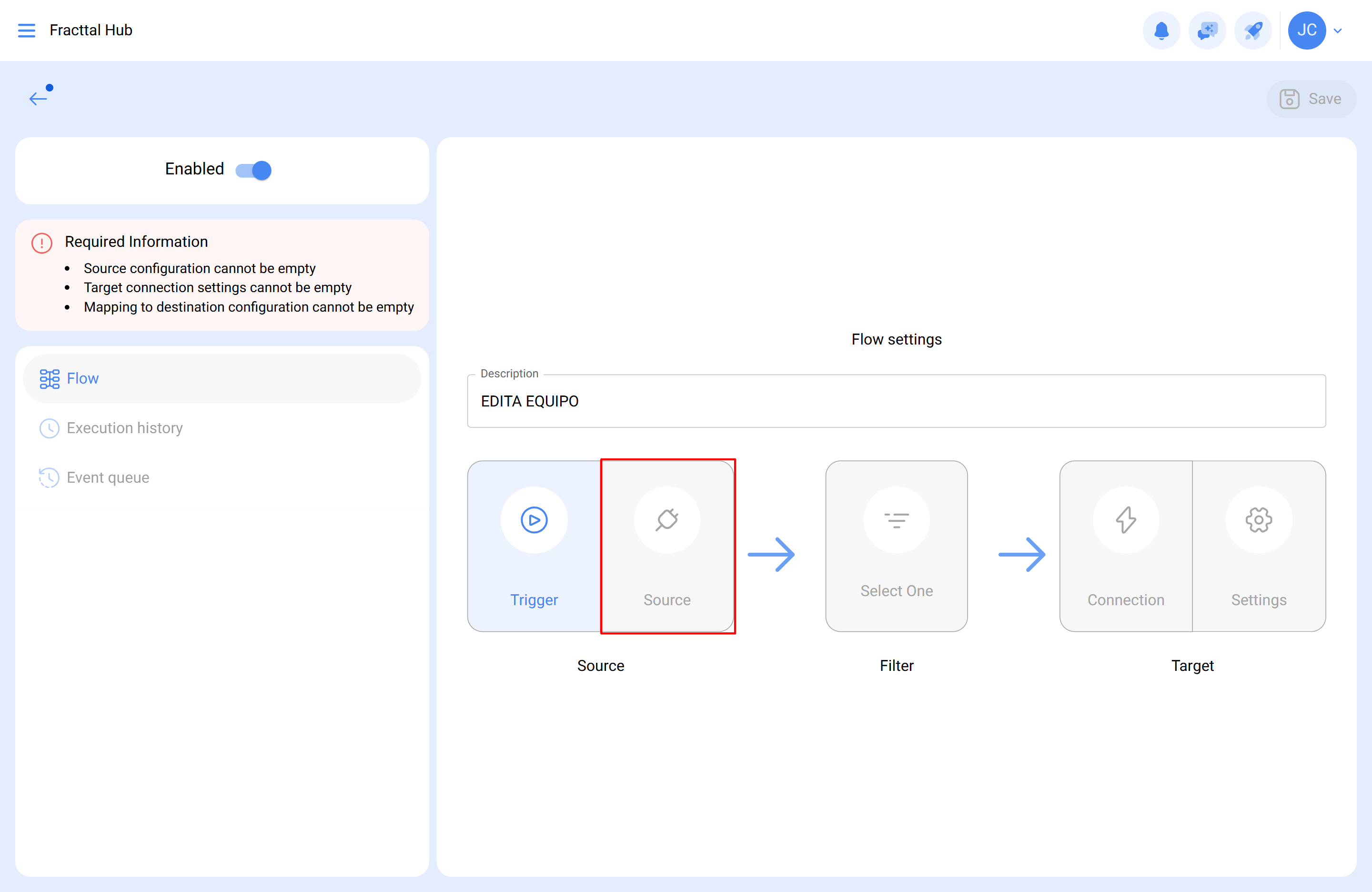Disable the Enabled toggle switch
1372x892 pixels.
pyautogui.click(x=253, y=170)
